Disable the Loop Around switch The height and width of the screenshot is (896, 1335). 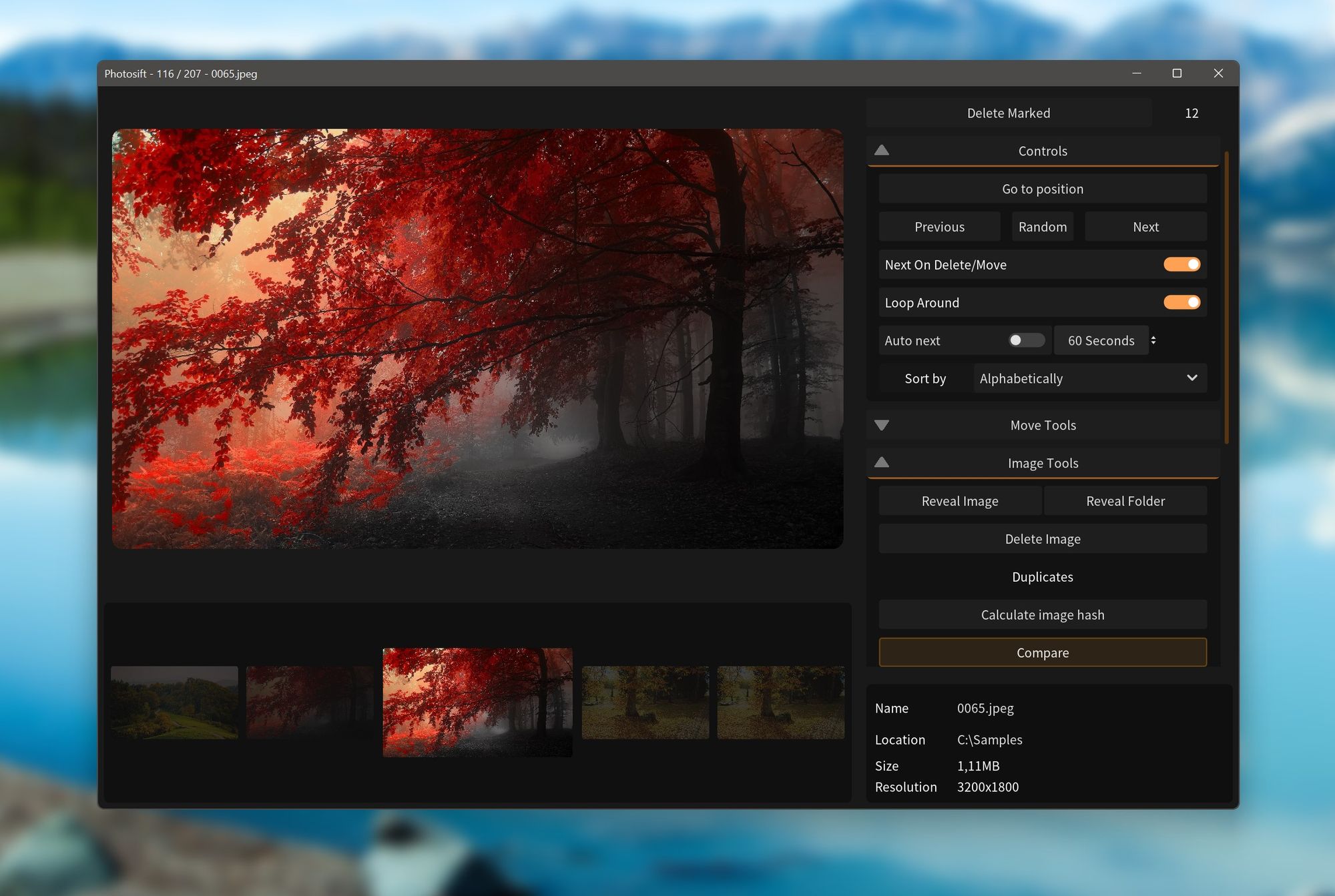coord(1181,302)
